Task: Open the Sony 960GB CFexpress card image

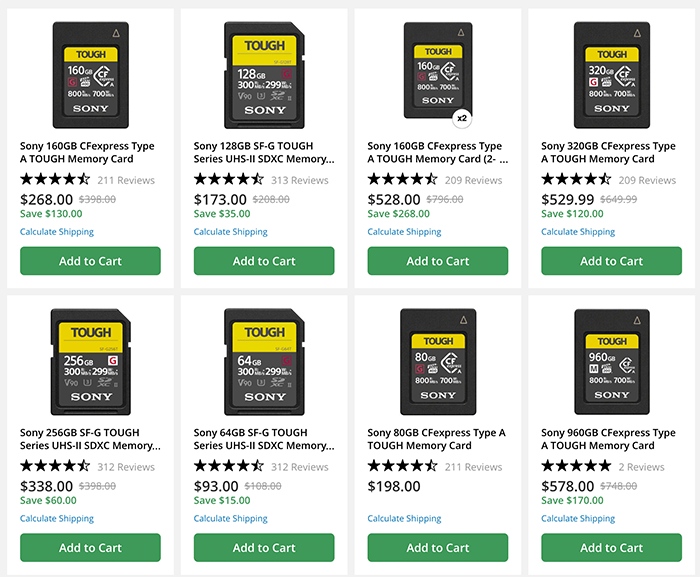Action: [612, 362]
